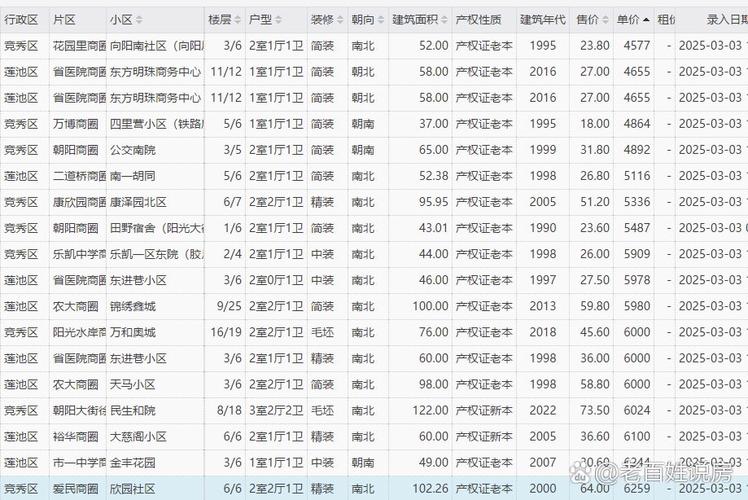Click the floor value 6/7
The height and width of the screenshot is (500, 748).
pos(232,202)
